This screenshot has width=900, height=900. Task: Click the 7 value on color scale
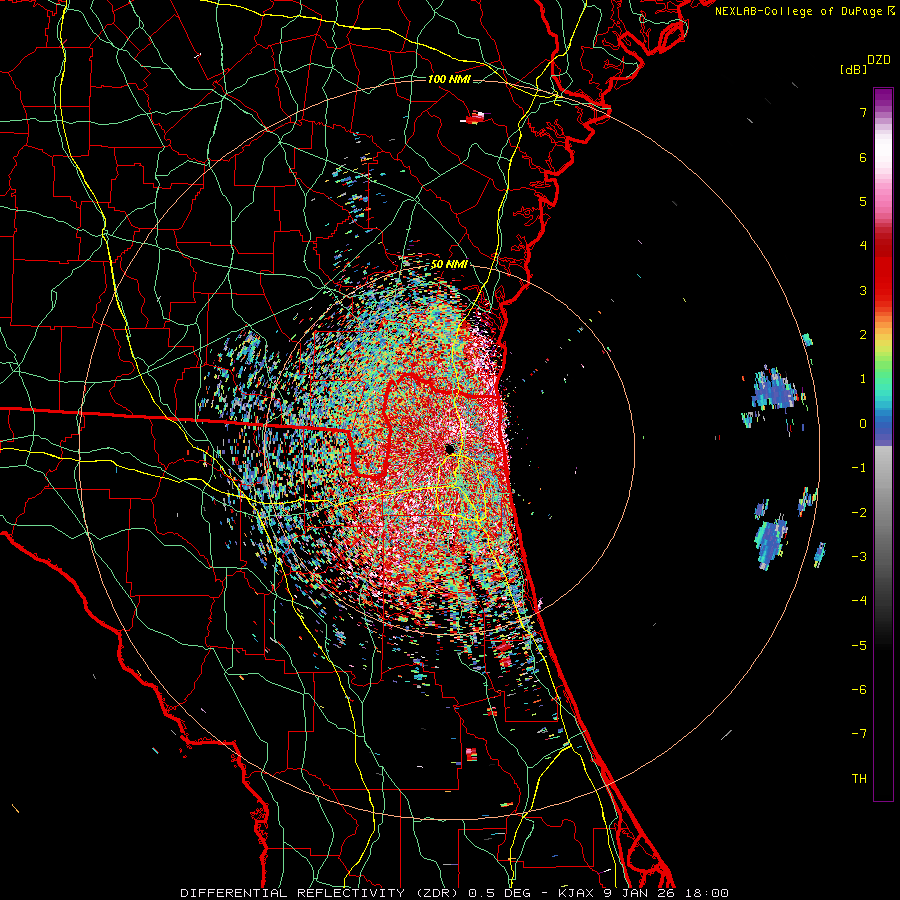[863, 112]
